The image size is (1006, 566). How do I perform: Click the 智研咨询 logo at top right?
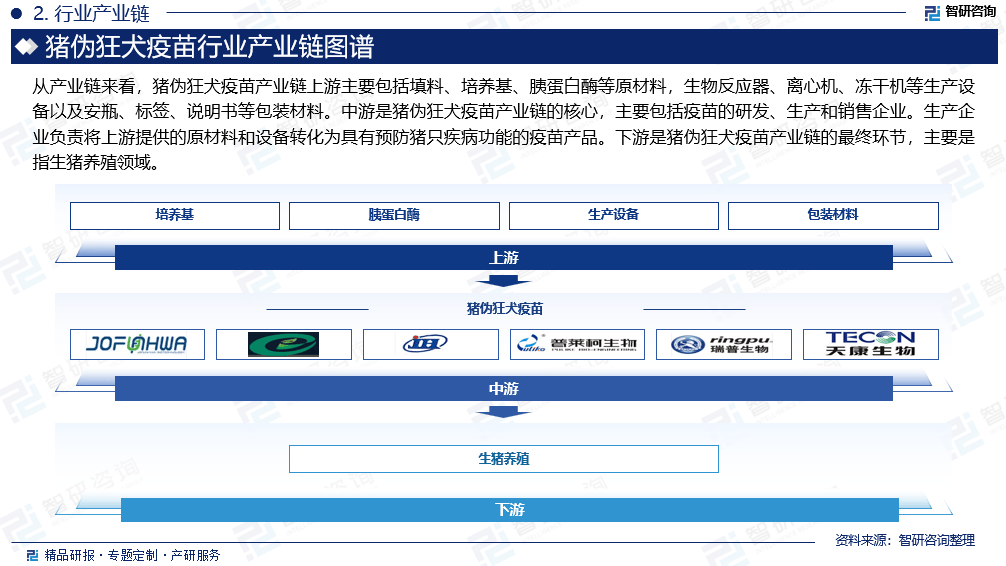click(960, 12)
